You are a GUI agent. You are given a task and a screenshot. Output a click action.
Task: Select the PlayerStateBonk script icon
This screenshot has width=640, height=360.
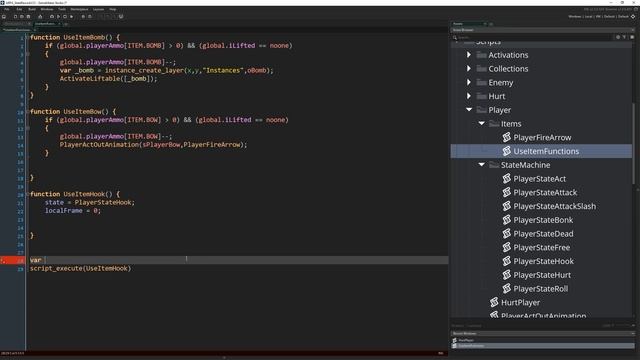pos(507,220)
